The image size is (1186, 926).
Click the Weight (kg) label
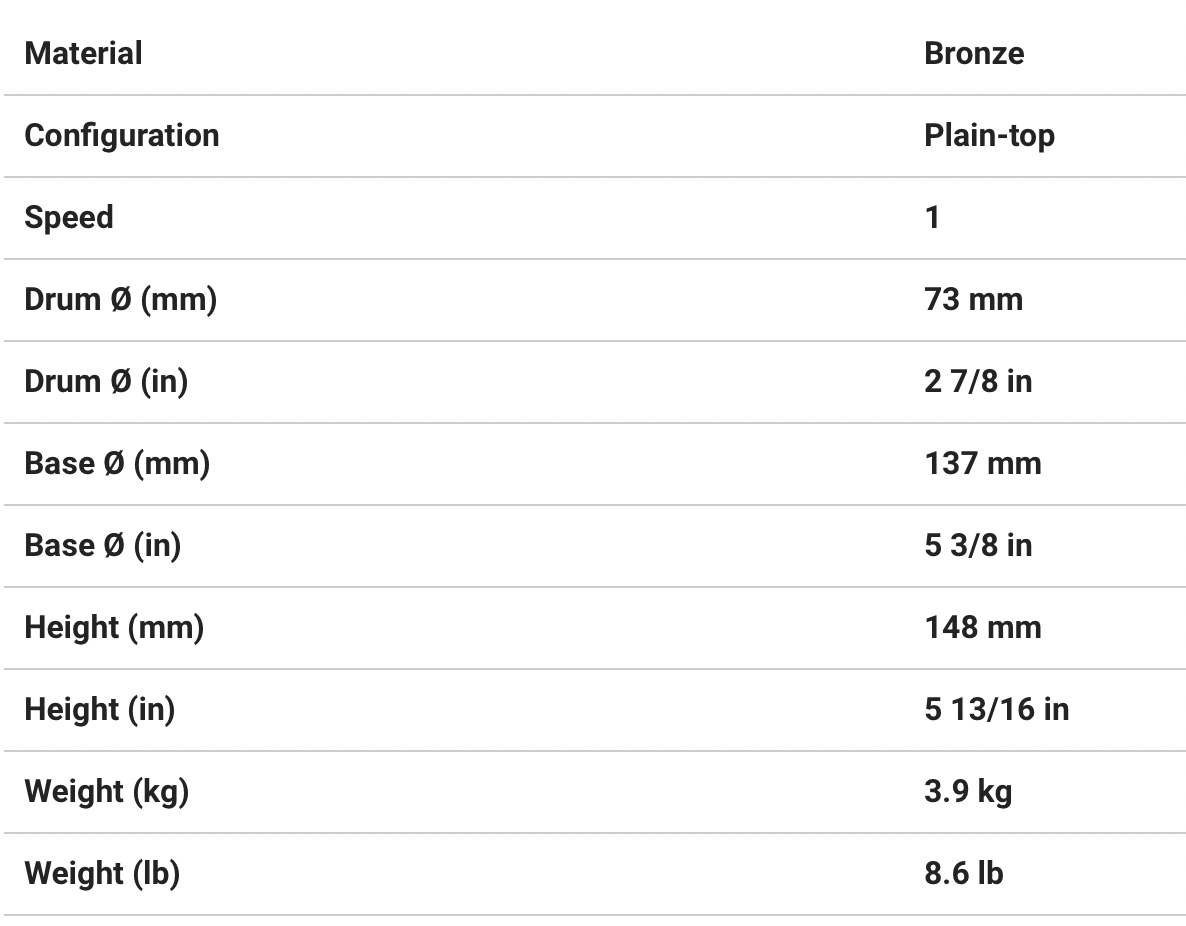pyautogui.click(x=106, y=791)
